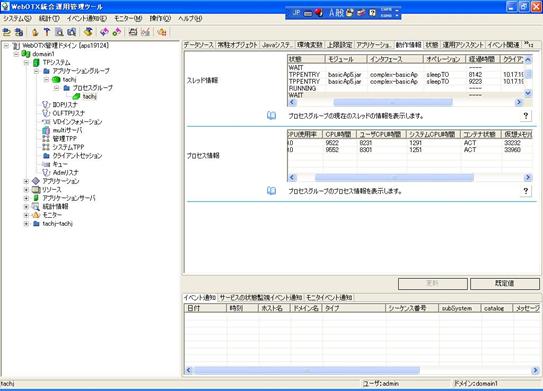Expand the リソース tree node
The image size is (543, 391).
click(26, 189)
